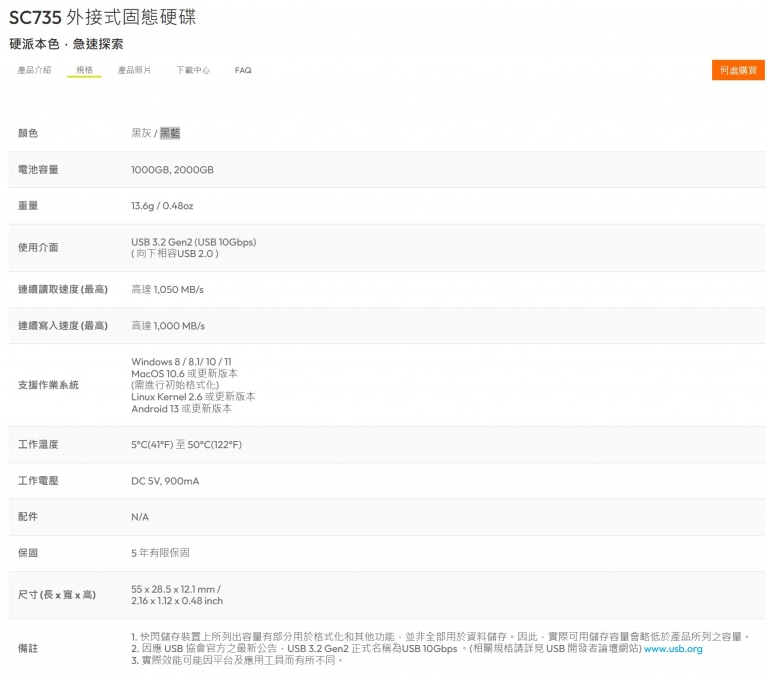
Task: Select the 使用介面 row label
Action: pos(38,247)
